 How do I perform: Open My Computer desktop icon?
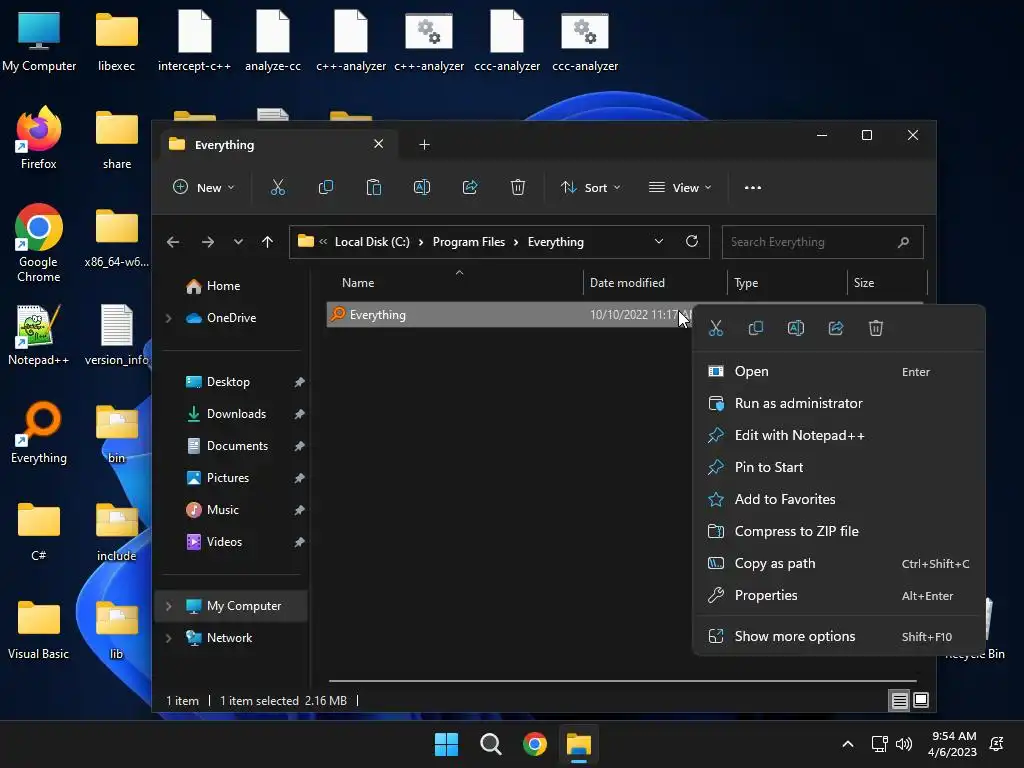[39, 41]
